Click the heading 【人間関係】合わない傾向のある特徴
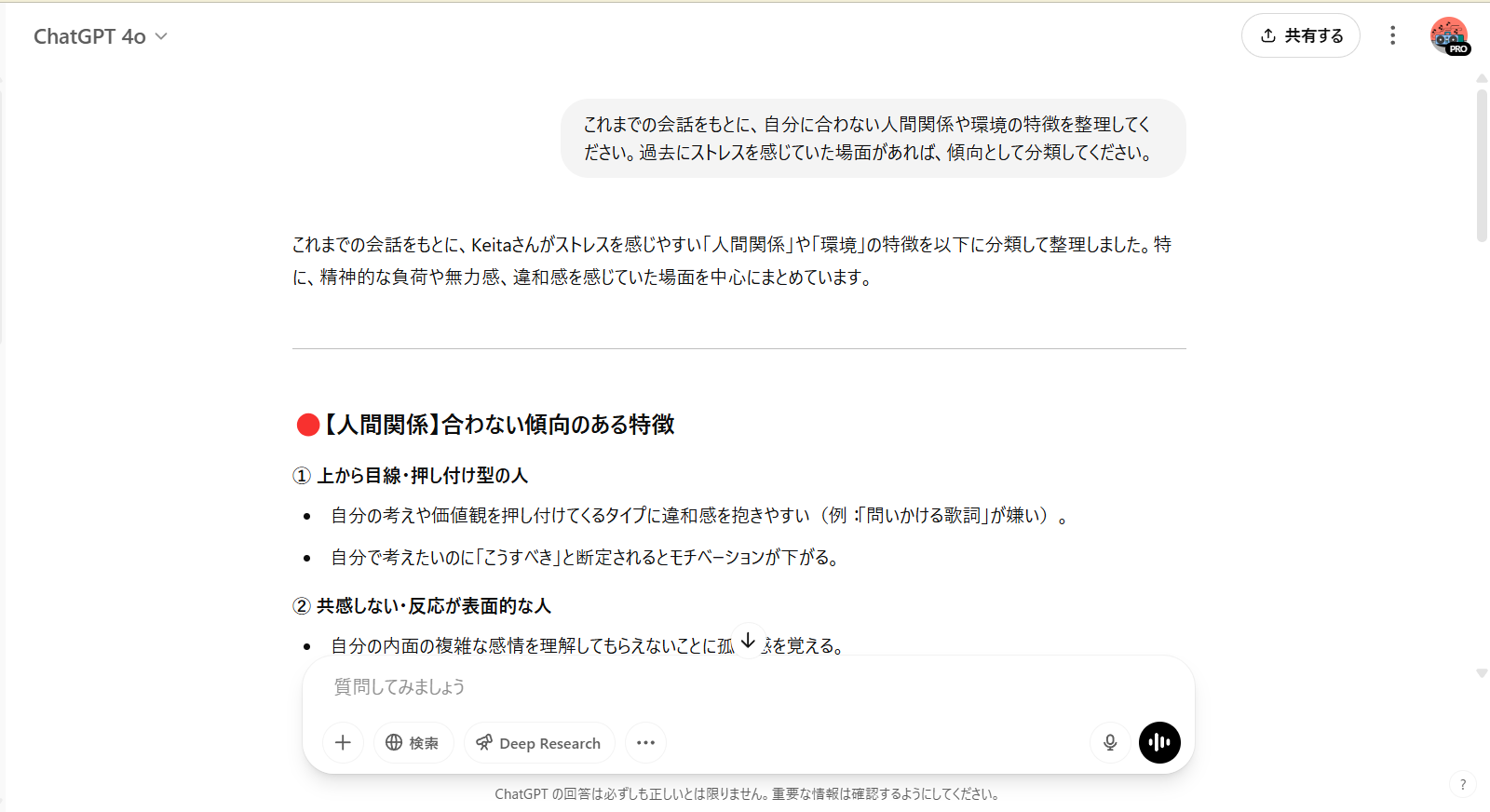Screen dimensions: 1490x812 point(485,425)
